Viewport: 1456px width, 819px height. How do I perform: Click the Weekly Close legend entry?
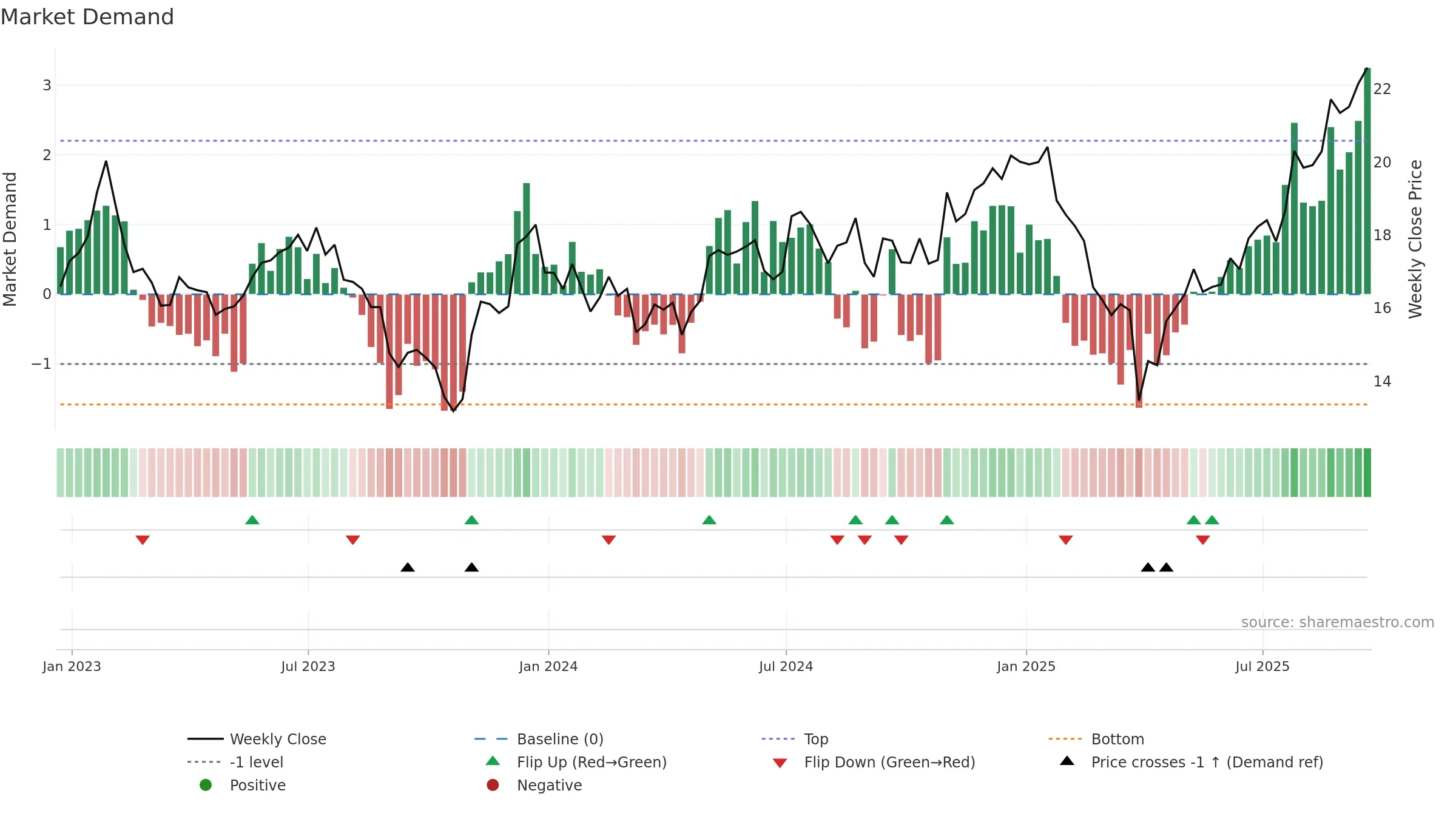pyautogui.click(x=257, y=739)
